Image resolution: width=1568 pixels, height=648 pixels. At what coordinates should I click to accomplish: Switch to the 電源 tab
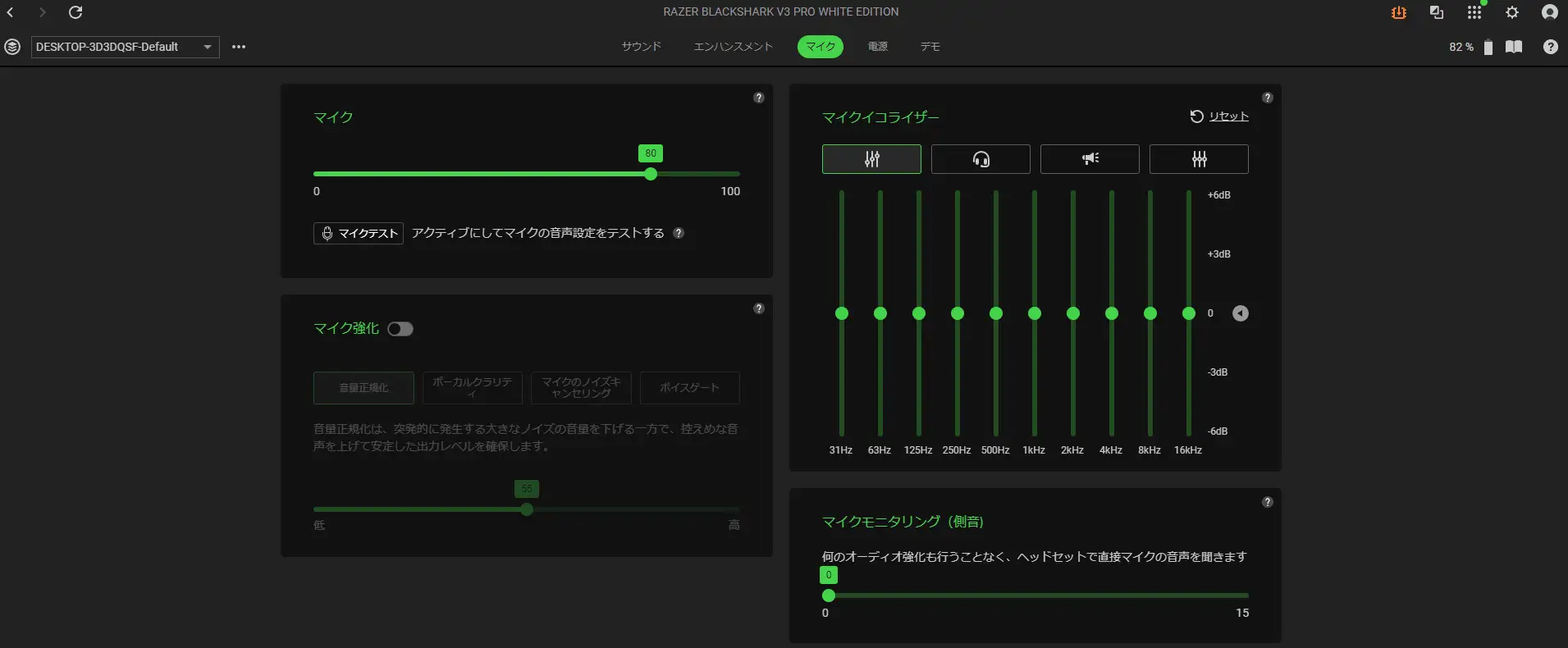pyautogui.click(x=878, y=47)
